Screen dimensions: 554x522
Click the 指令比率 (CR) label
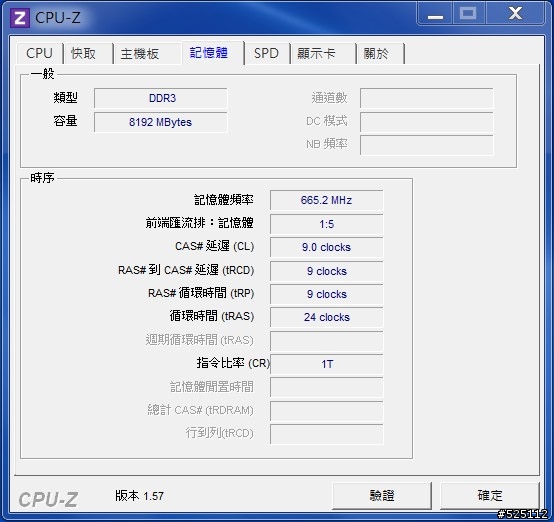[x=233, y=363]
